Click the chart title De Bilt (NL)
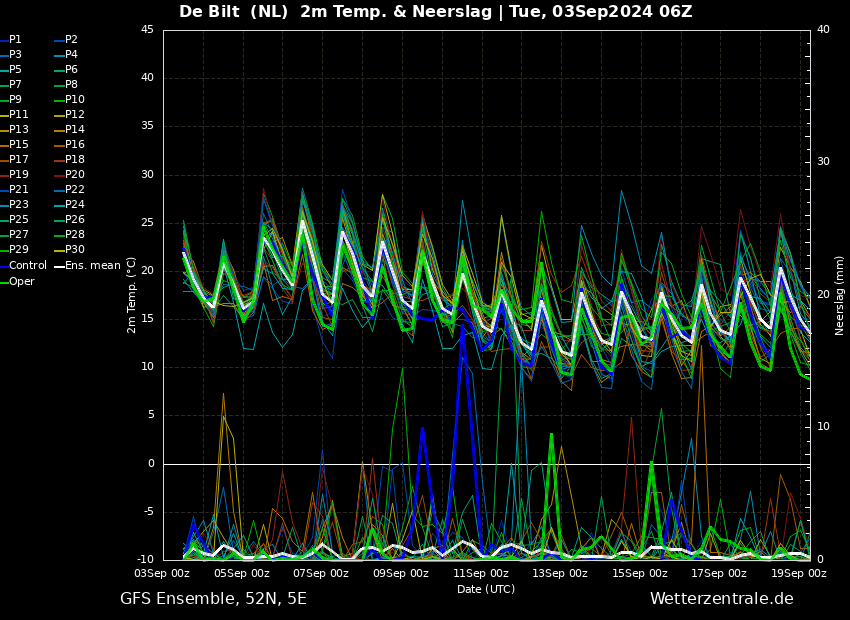 coord(233,11)
